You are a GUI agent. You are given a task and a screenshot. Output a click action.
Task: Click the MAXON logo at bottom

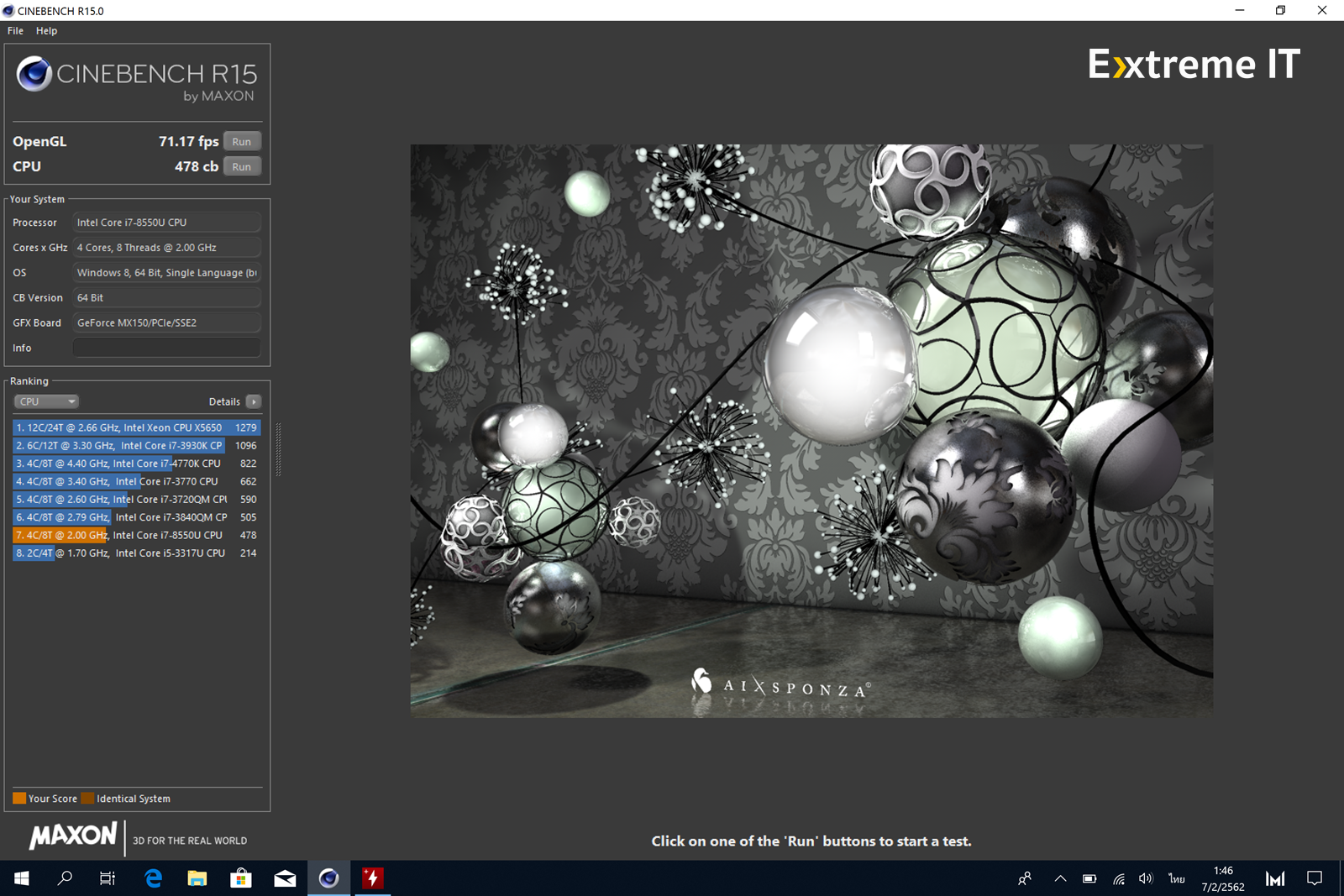pyautogui.click(x=73, y=836)
